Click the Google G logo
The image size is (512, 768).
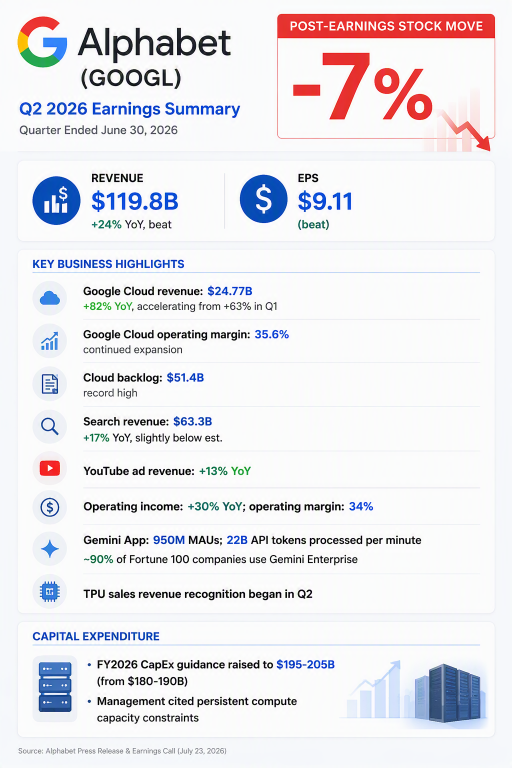click(x=42, y=42)
